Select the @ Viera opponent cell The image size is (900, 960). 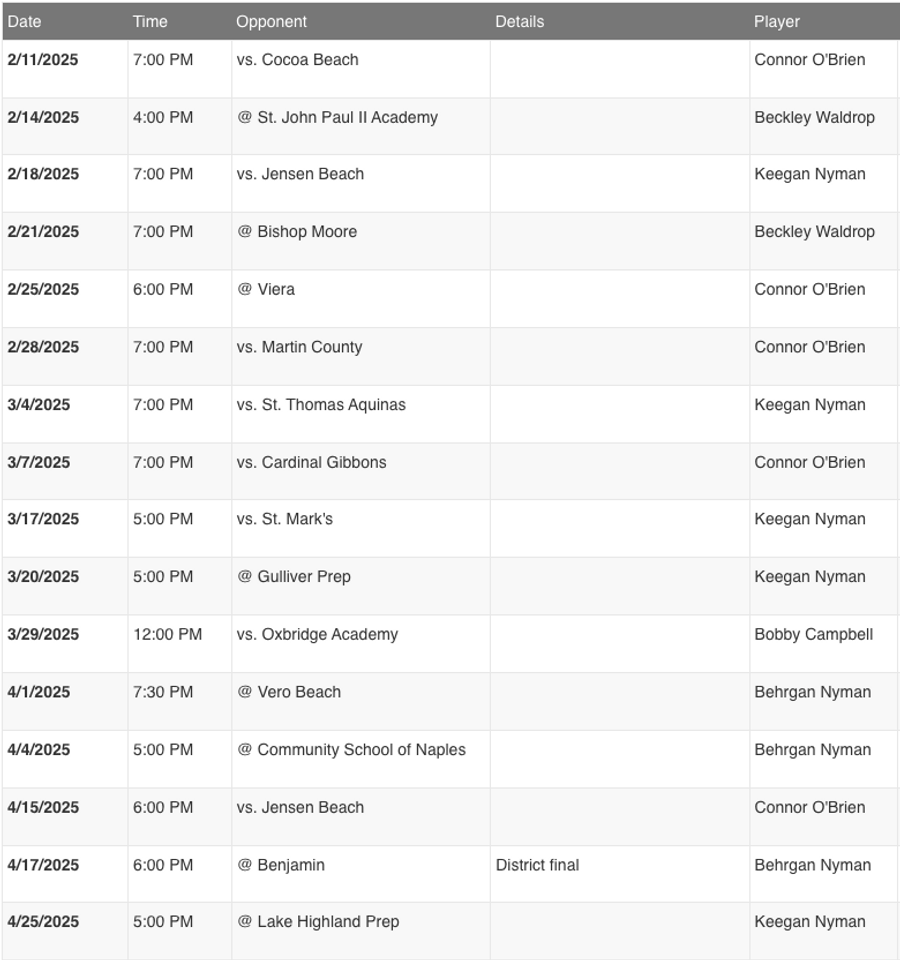point(266,290)
